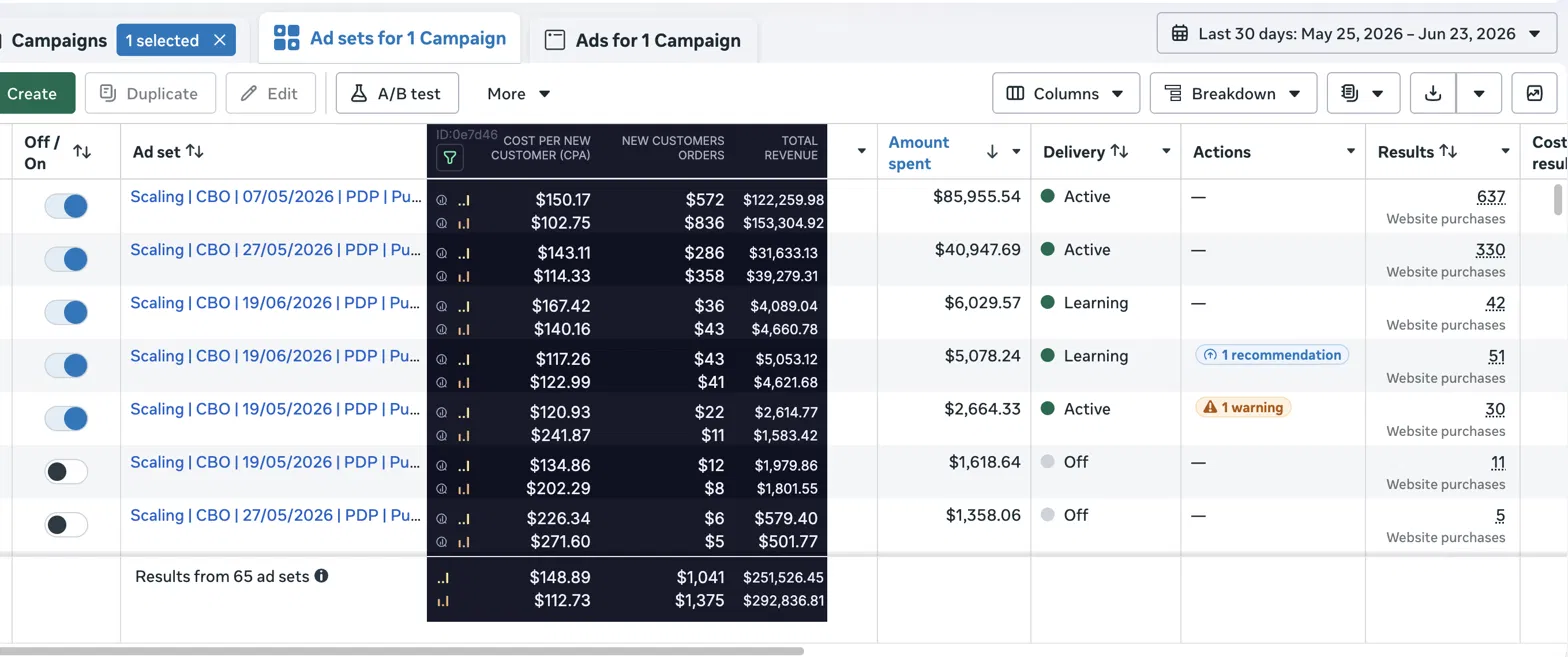Click the 330 website purchases result
Viewport: 1568px width, 657px height.
1490,250
